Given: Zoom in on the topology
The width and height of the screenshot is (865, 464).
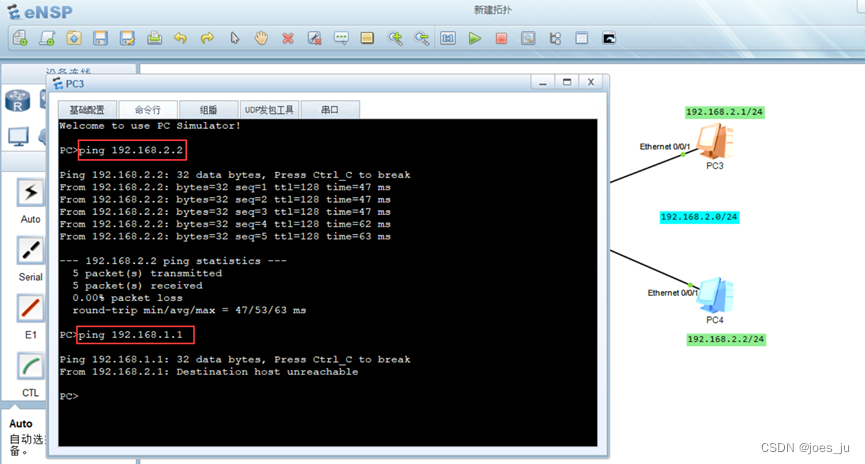Looking at the screenshot, I should [395, 38].
